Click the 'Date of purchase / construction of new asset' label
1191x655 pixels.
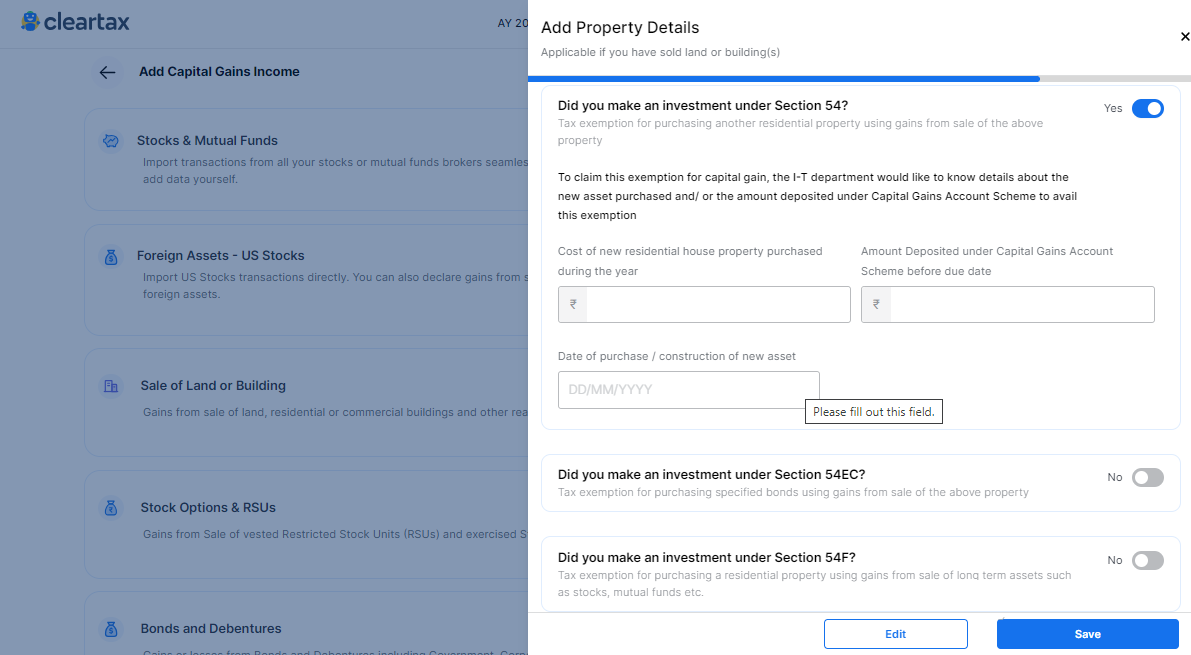[677, 356]
